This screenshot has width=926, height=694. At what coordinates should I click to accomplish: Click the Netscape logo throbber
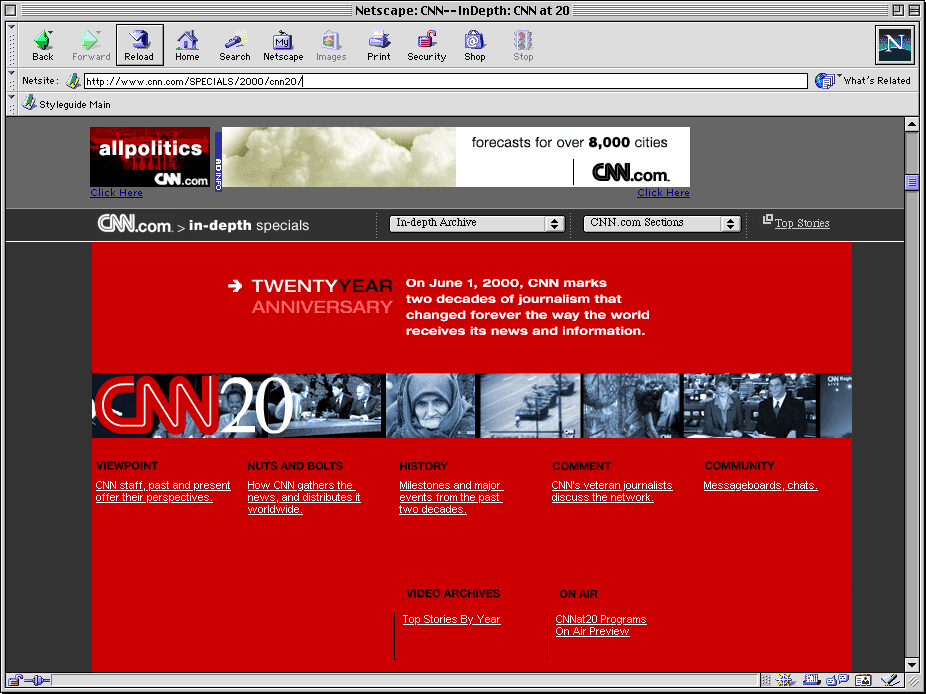893,45
